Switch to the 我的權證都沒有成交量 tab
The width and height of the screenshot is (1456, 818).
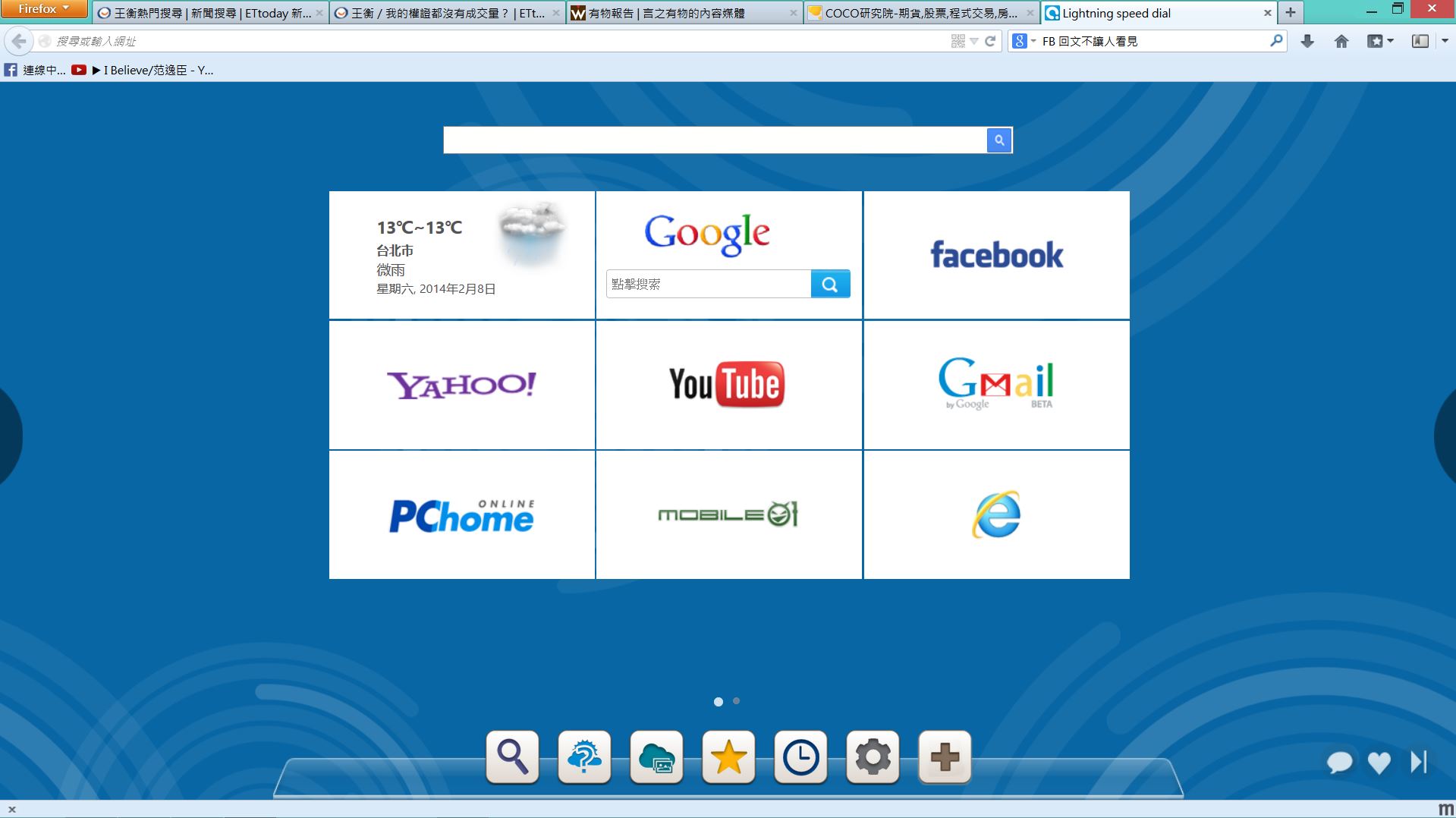(x=448, y=13)
